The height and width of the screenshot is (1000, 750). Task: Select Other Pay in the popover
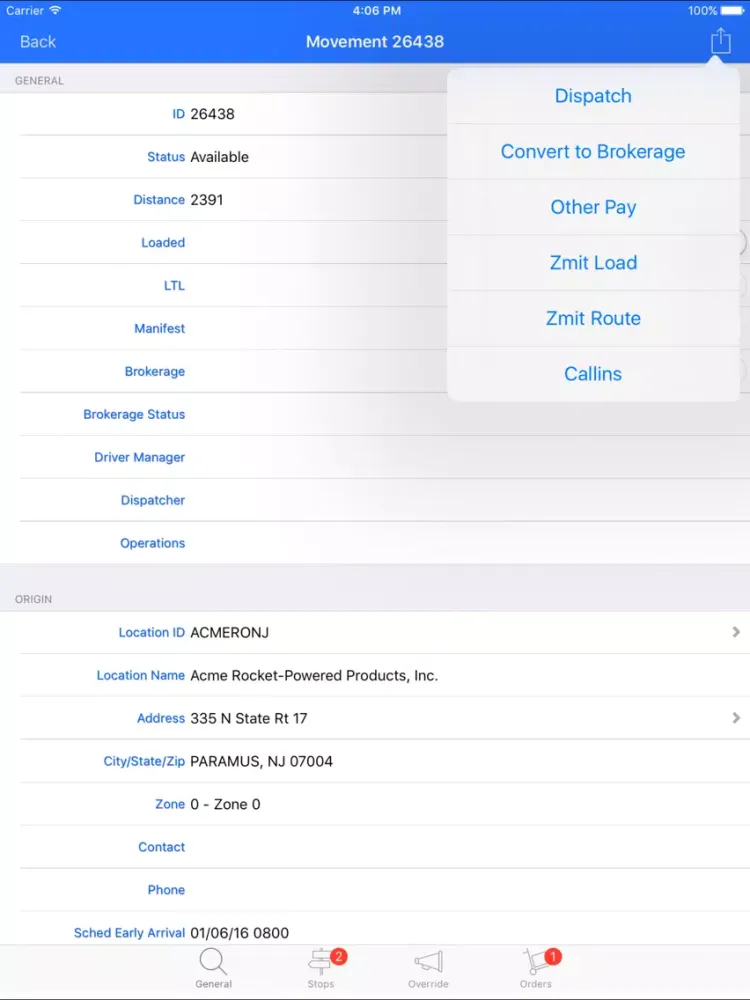click(x=593, y=207)
